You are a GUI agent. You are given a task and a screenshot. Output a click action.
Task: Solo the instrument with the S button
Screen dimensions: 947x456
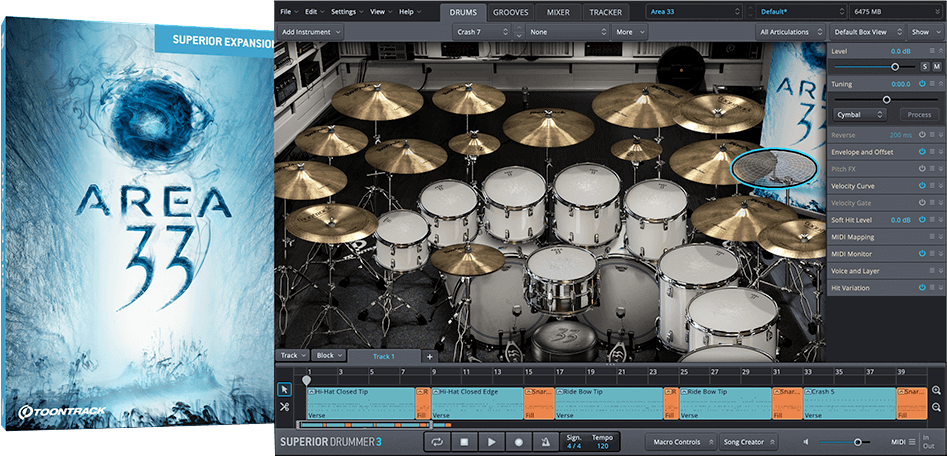[925, 66]
